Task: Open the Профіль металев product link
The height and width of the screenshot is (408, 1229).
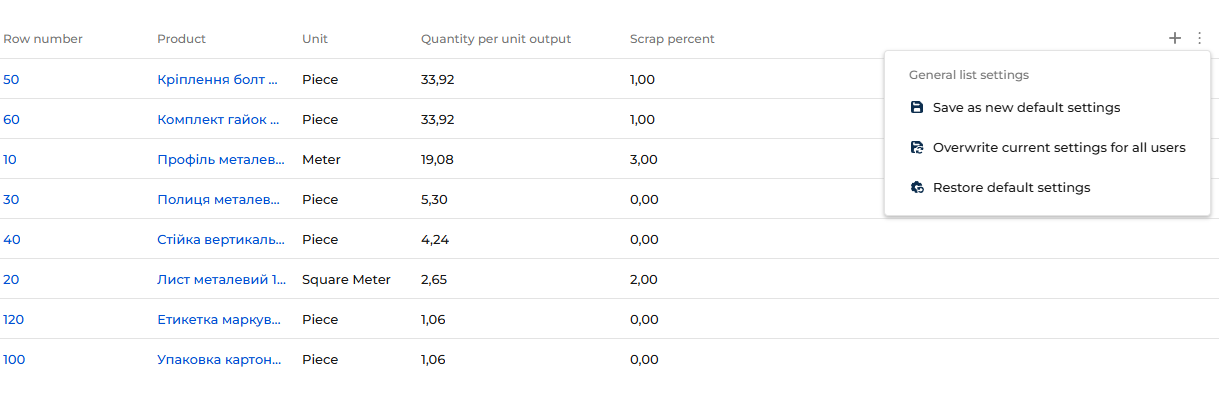Action: [x=217, y=159]
